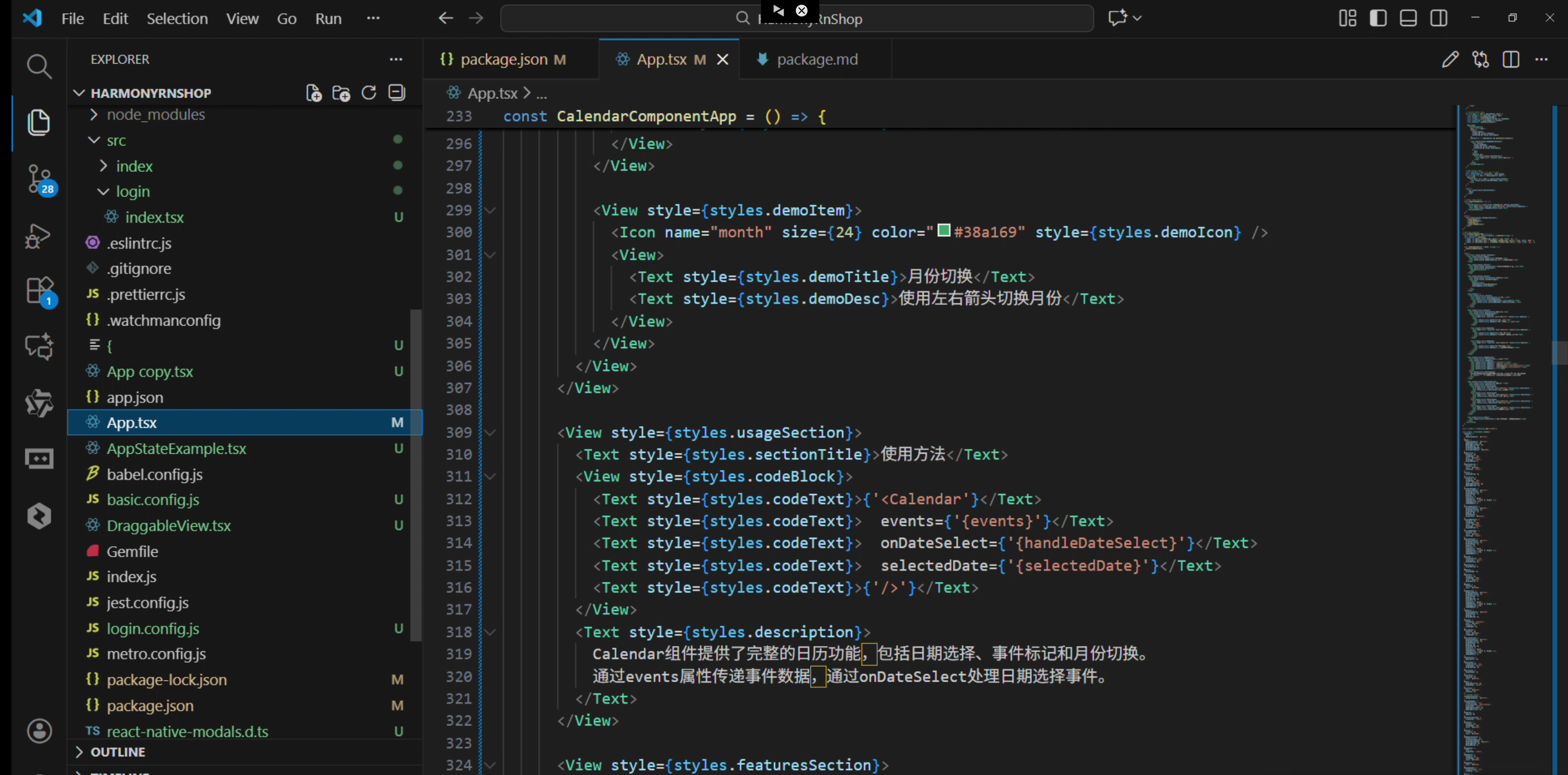
Task: Toggle the bottom panel visibility
Action: coord(1408,18)
